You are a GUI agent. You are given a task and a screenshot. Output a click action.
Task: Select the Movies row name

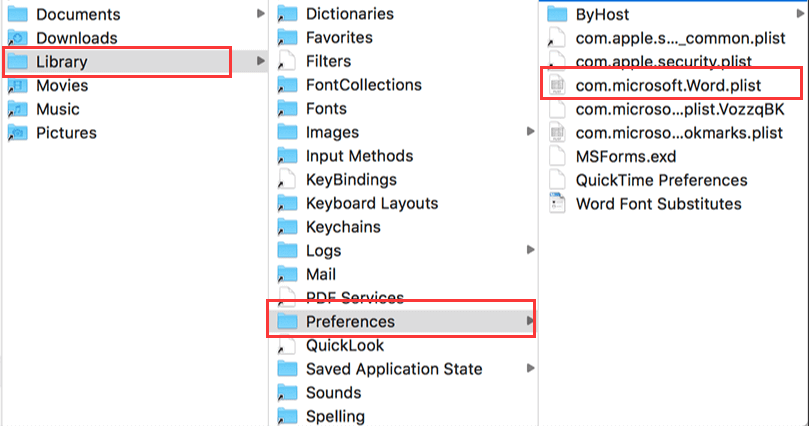[62, 86]
